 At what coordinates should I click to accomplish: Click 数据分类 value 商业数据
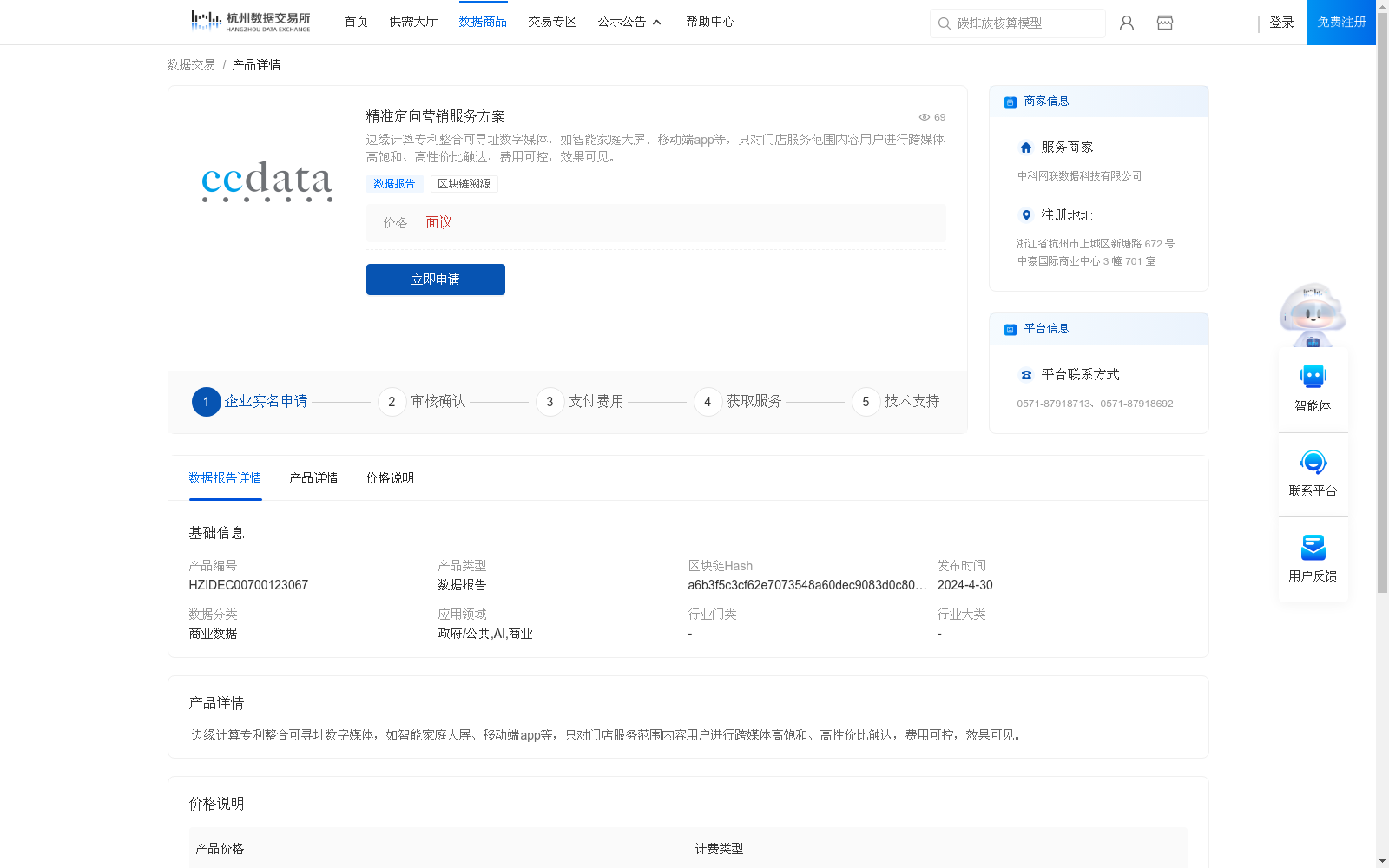tap(213, 634)
